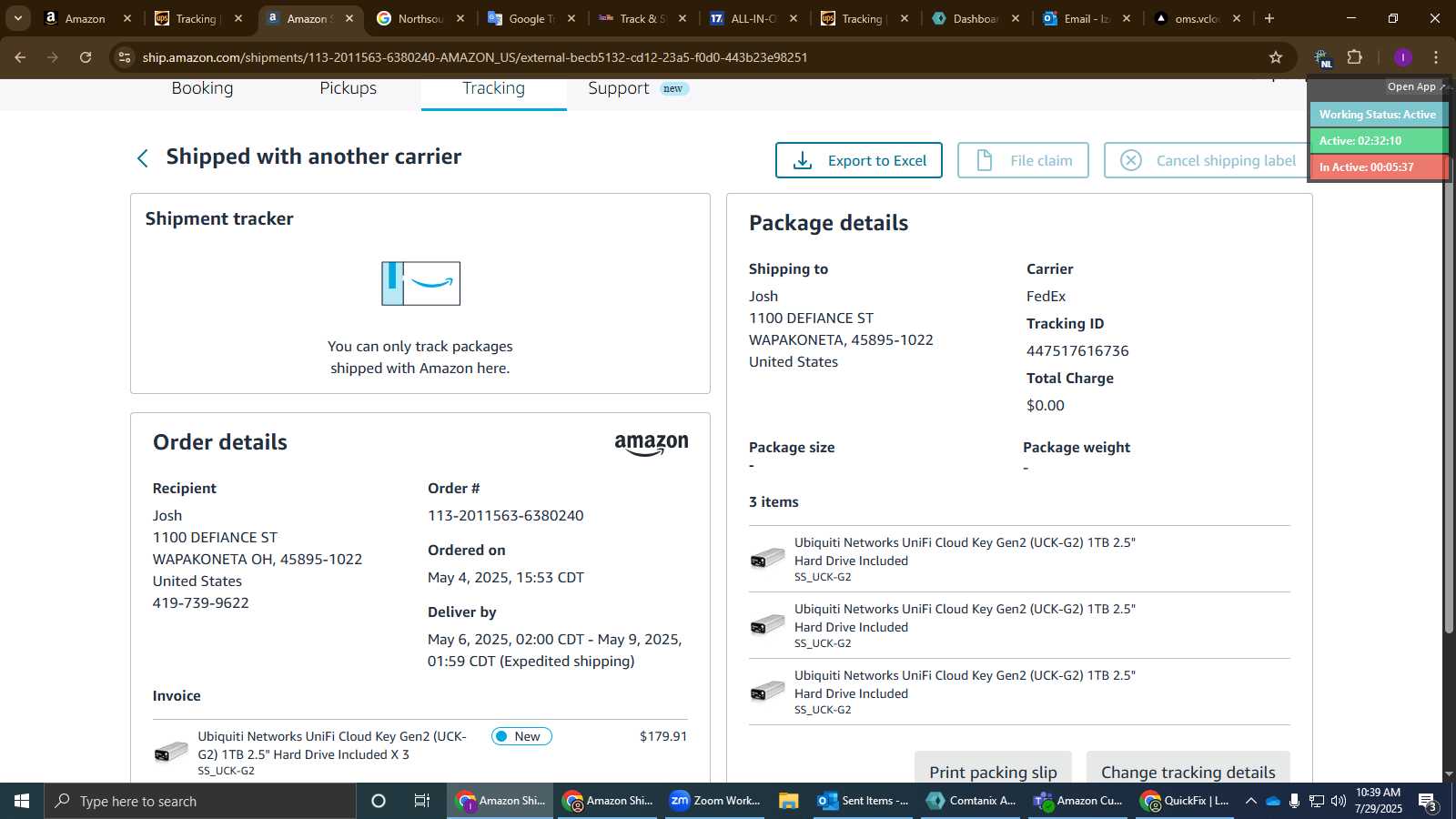Click the NL extension icon in toolbar

point(1322,57)
